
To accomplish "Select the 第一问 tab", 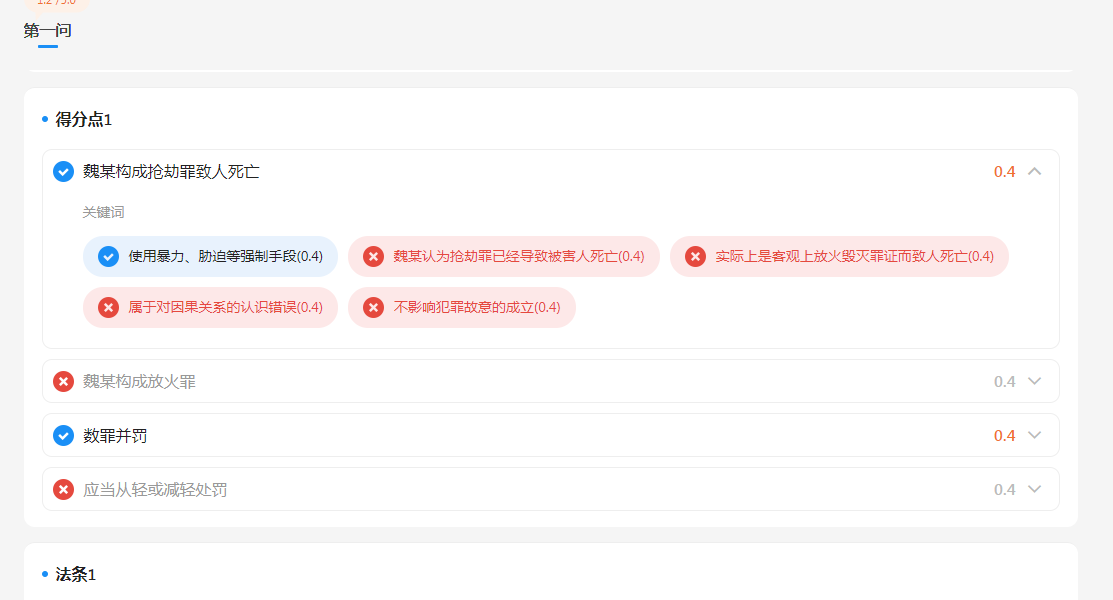I will point(48,31).
